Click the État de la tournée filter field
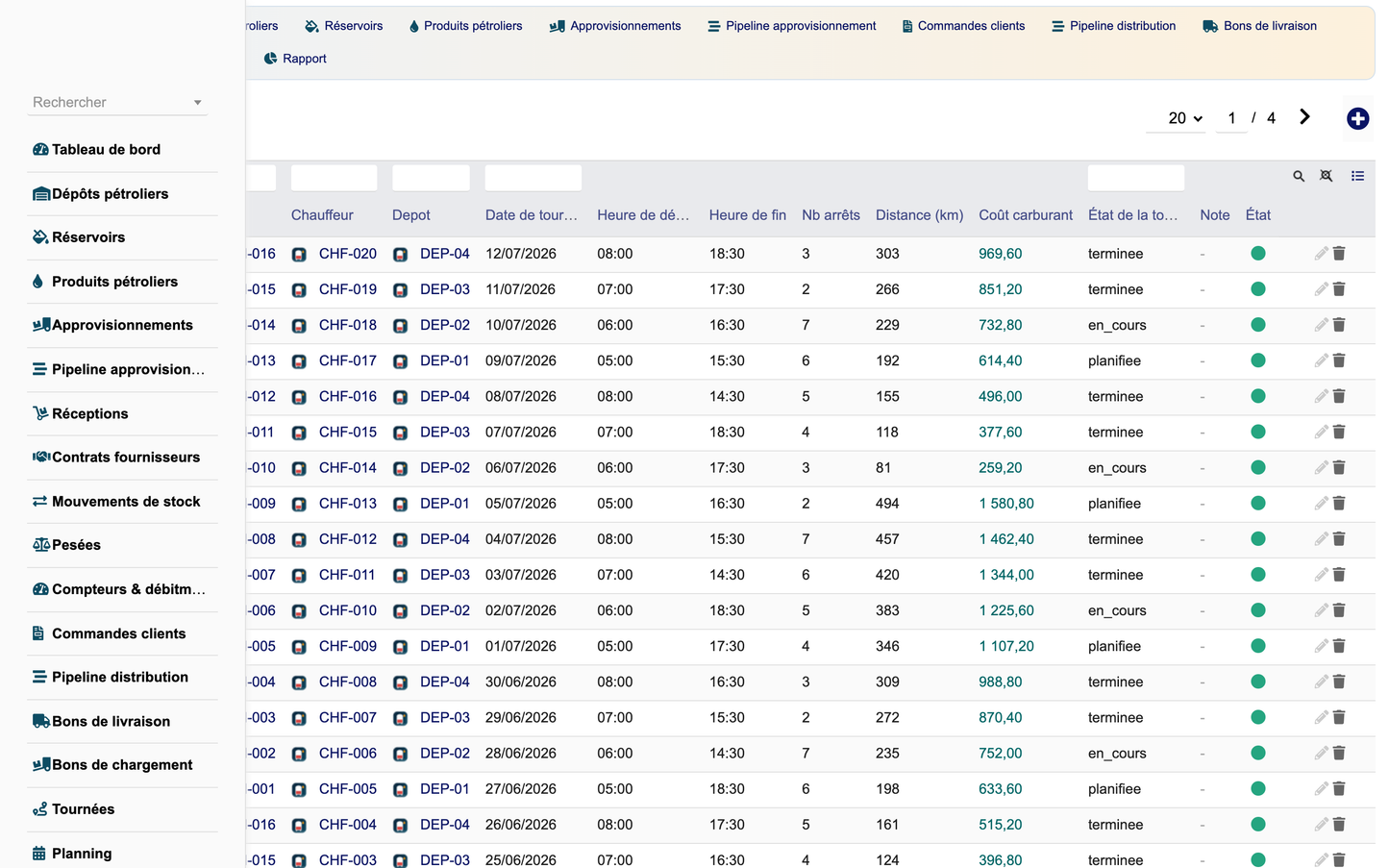Image resolution: width=1389 pixels, height=868 pixels. coord(1136,178)
